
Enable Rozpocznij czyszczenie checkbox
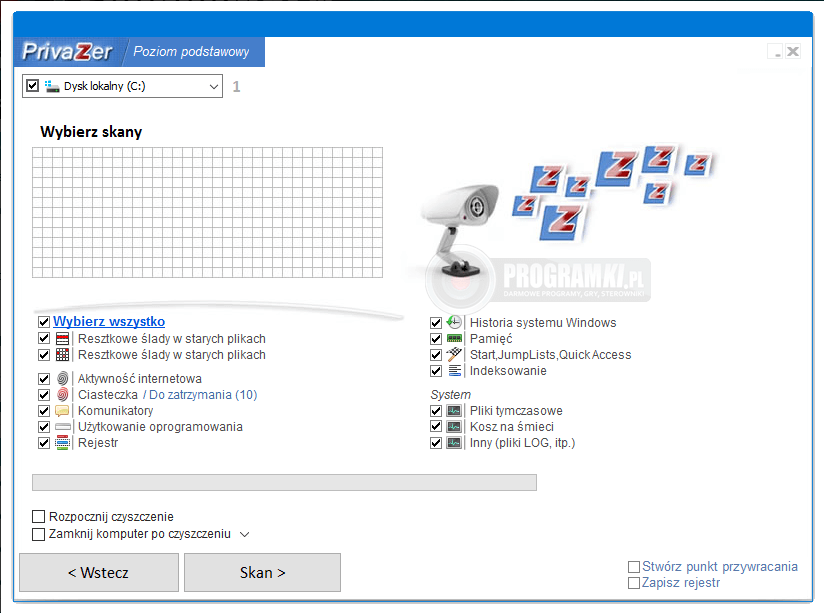click(x=38, y=517)
